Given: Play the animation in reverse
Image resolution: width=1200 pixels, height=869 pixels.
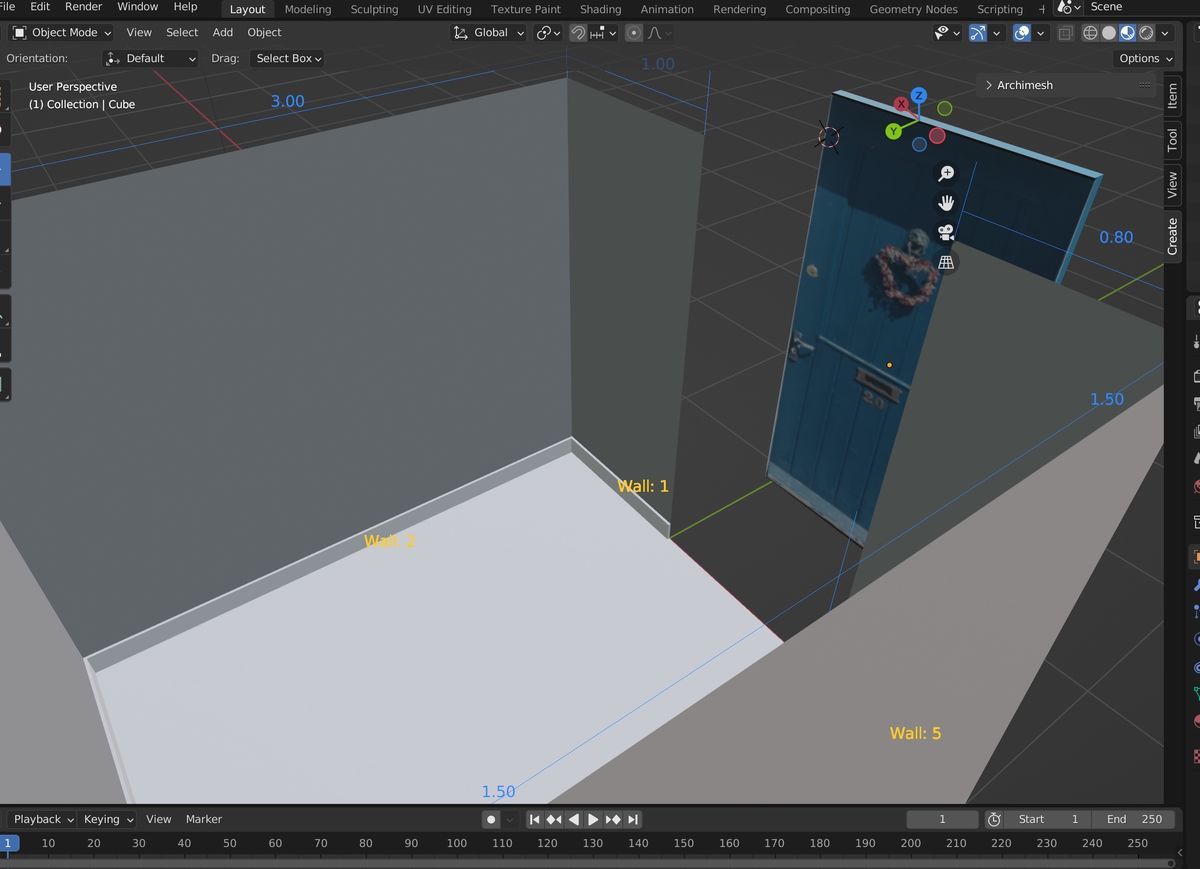Looking at the screenshot, I should (x=573, y=819).
